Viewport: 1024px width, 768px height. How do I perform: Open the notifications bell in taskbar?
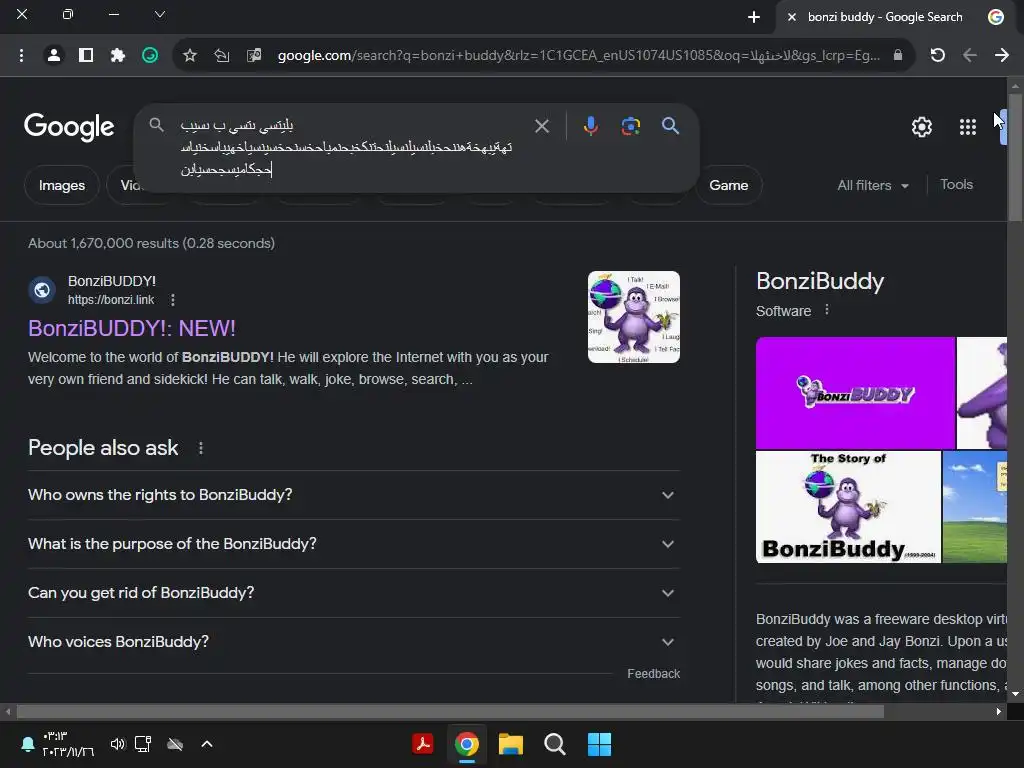coord(27,744)
